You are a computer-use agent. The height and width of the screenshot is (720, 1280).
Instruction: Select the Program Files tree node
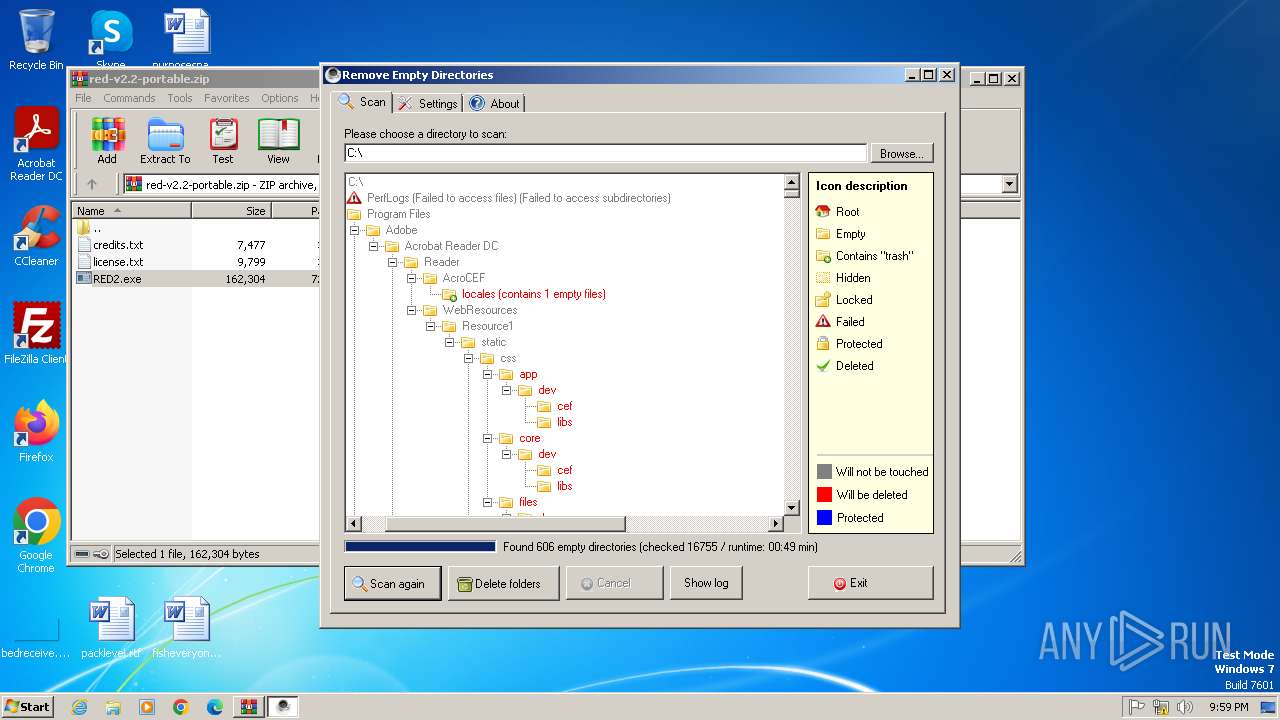398,214
